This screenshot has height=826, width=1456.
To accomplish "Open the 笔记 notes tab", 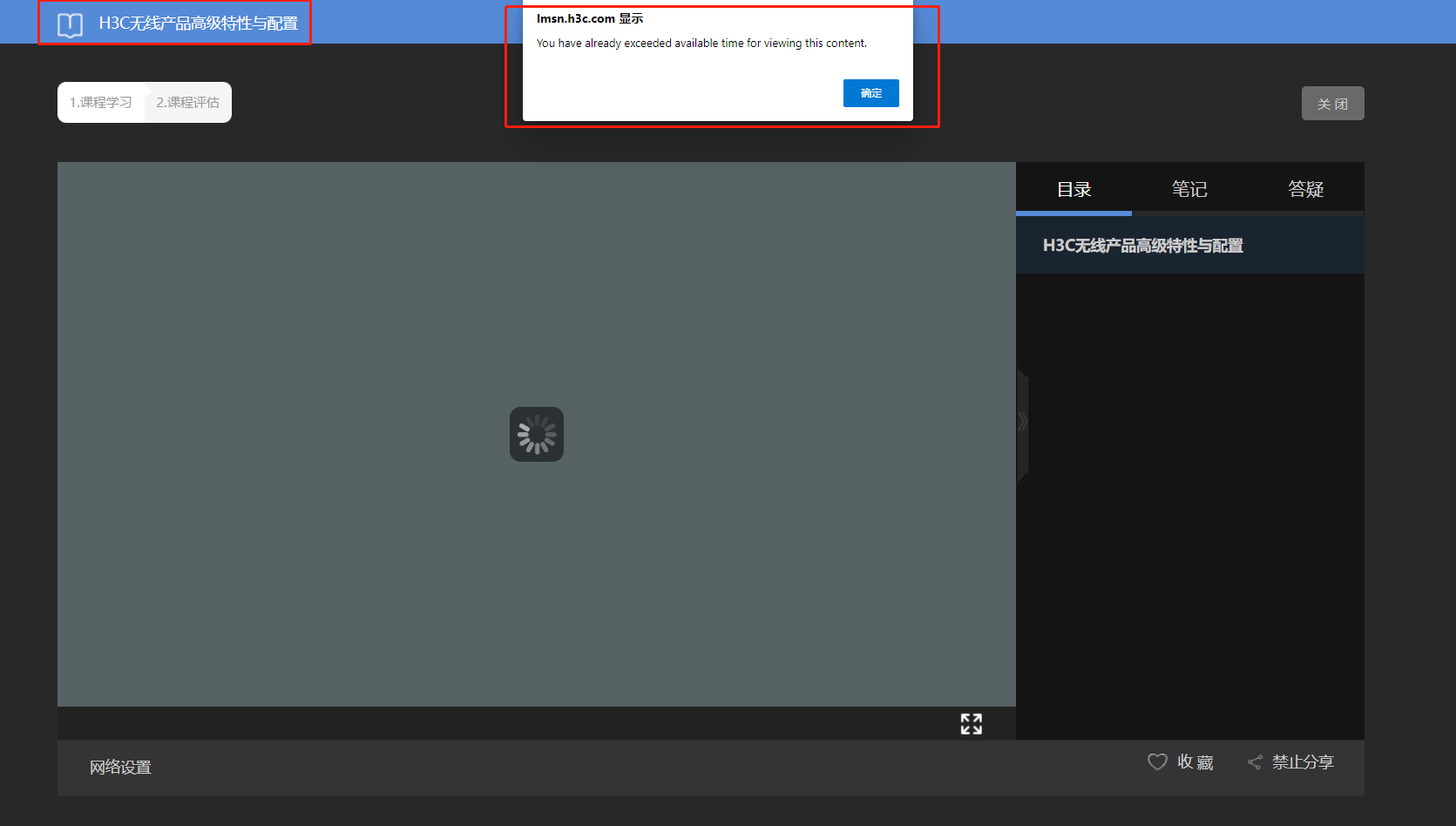I will pyautogui.click(x=1189, y=189).
